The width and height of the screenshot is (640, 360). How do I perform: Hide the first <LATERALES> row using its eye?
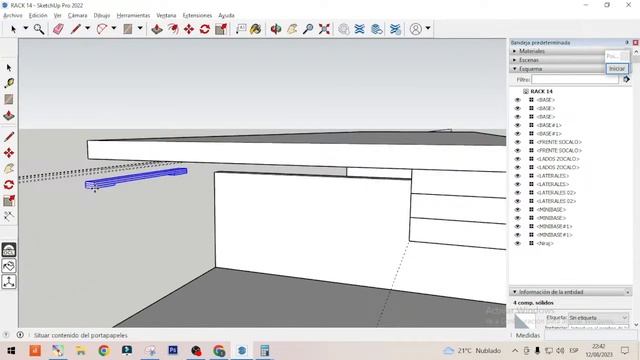click(x=518, y=176)
